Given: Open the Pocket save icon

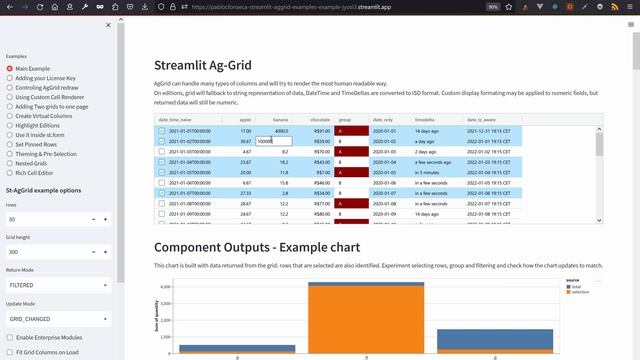Looking at the screenshot, I should 130,7.
